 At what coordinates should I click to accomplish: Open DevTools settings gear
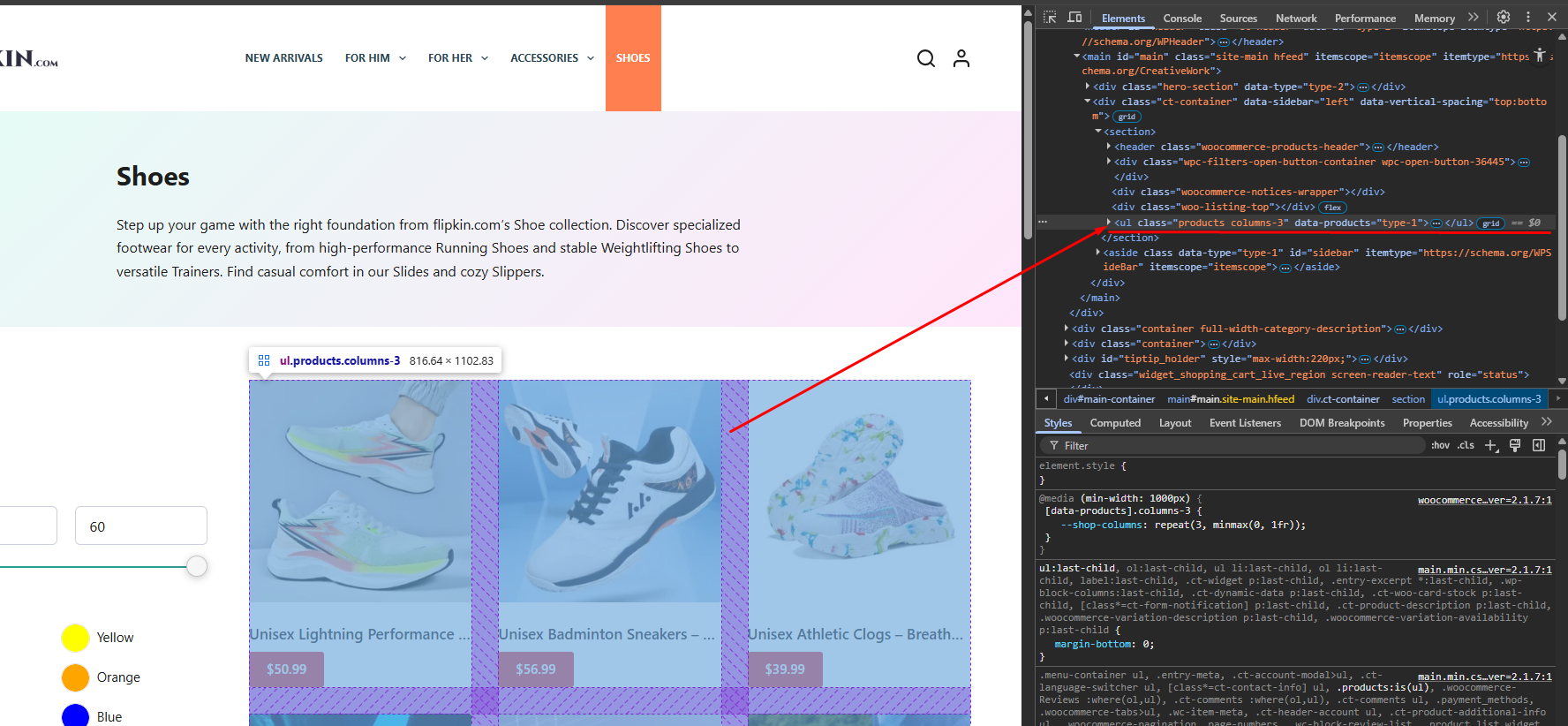(1504, 17)
